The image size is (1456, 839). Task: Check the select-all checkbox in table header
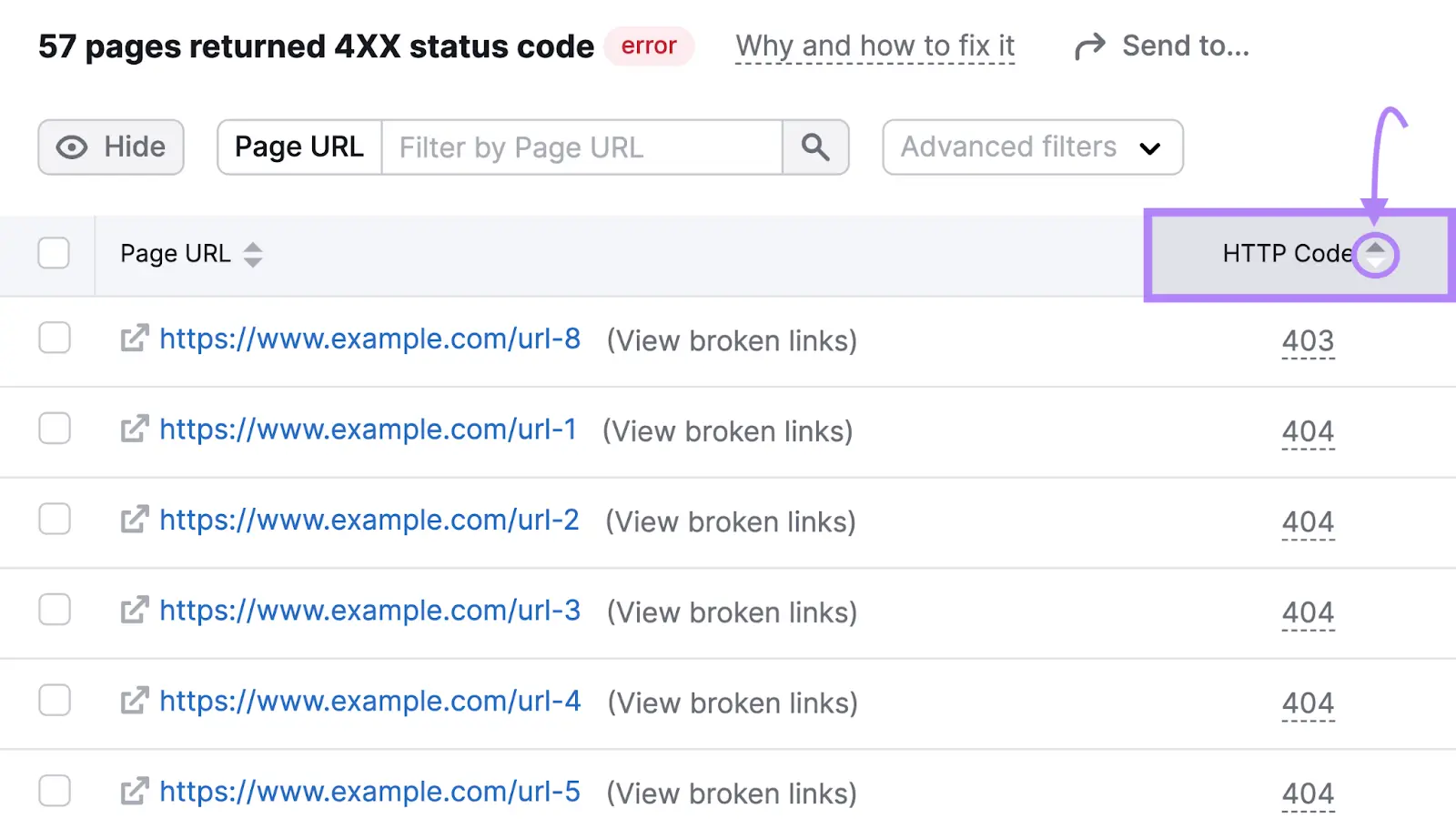(x=54, y=254)
